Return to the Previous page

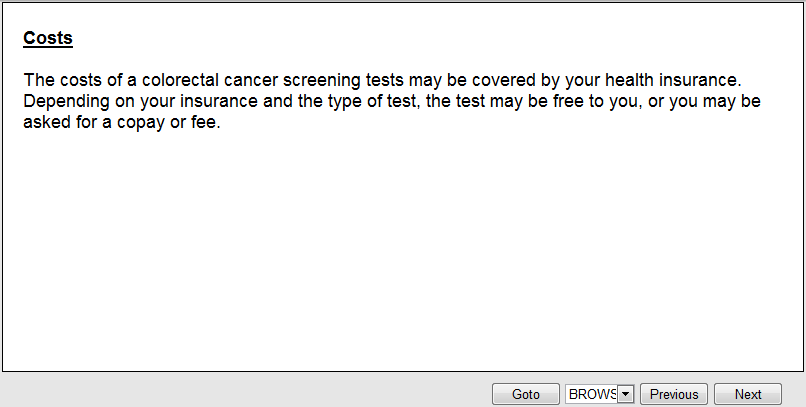tap(674, 394)
